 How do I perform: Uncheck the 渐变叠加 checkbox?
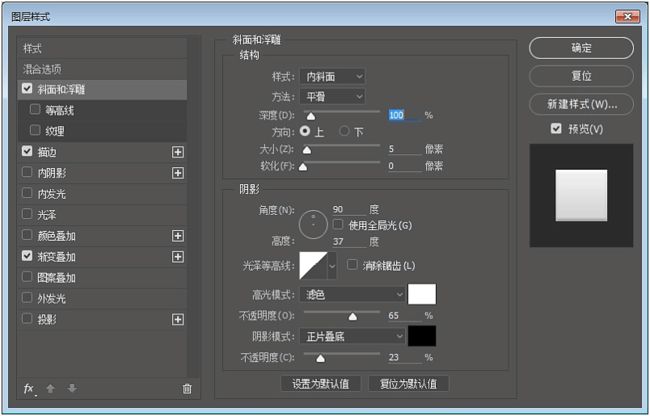point(27,256)
